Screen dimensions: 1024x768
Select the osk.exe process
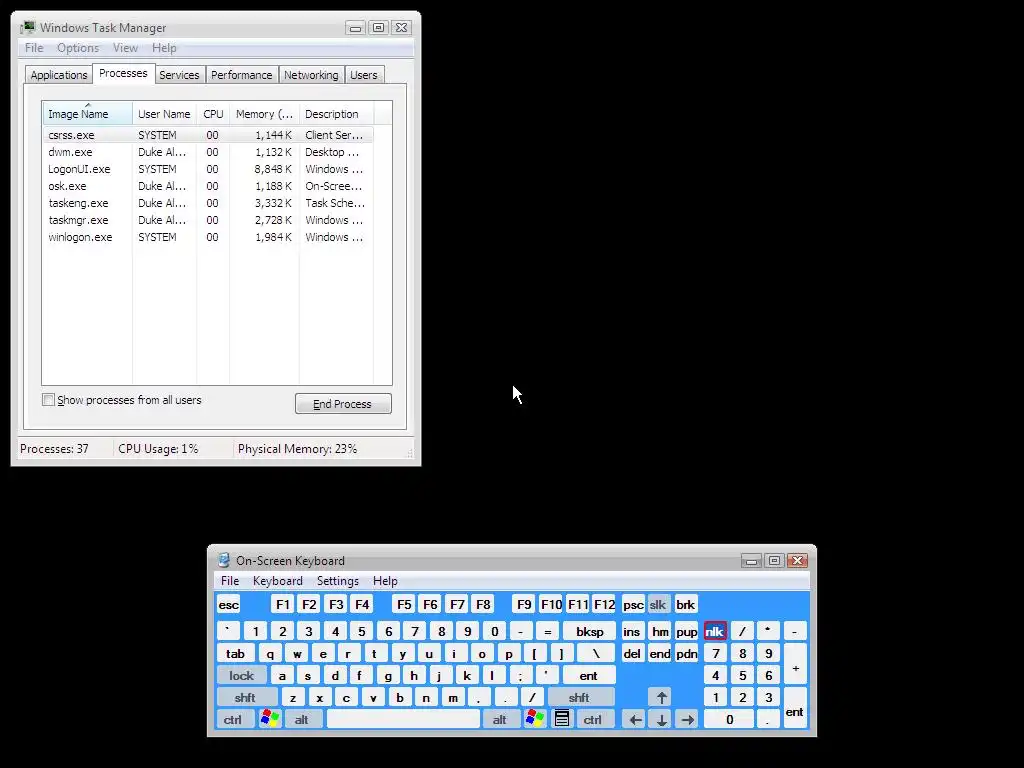coord(208,185)
